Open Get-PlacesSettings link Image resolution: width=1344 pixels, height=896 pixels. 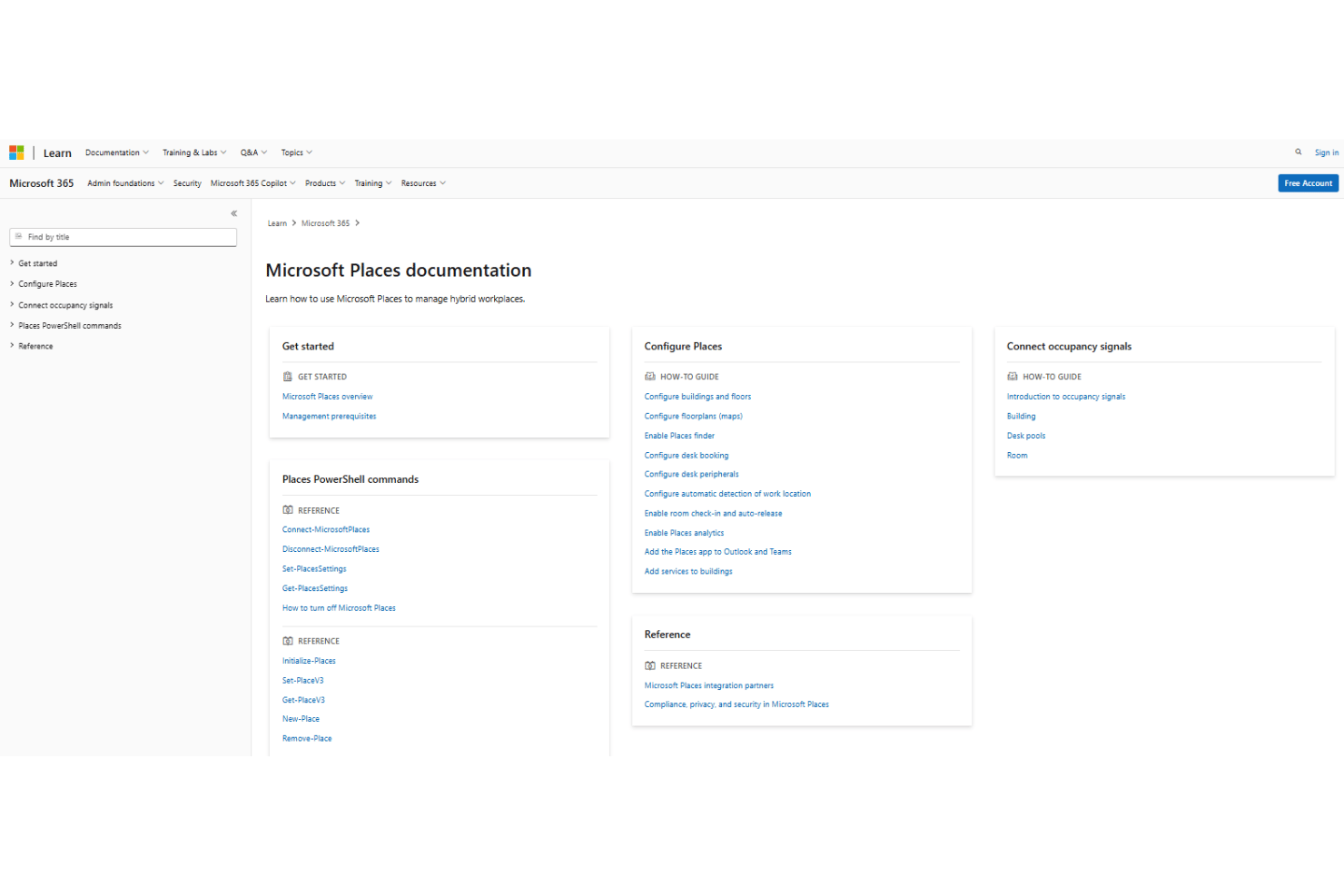coord(315,588)
